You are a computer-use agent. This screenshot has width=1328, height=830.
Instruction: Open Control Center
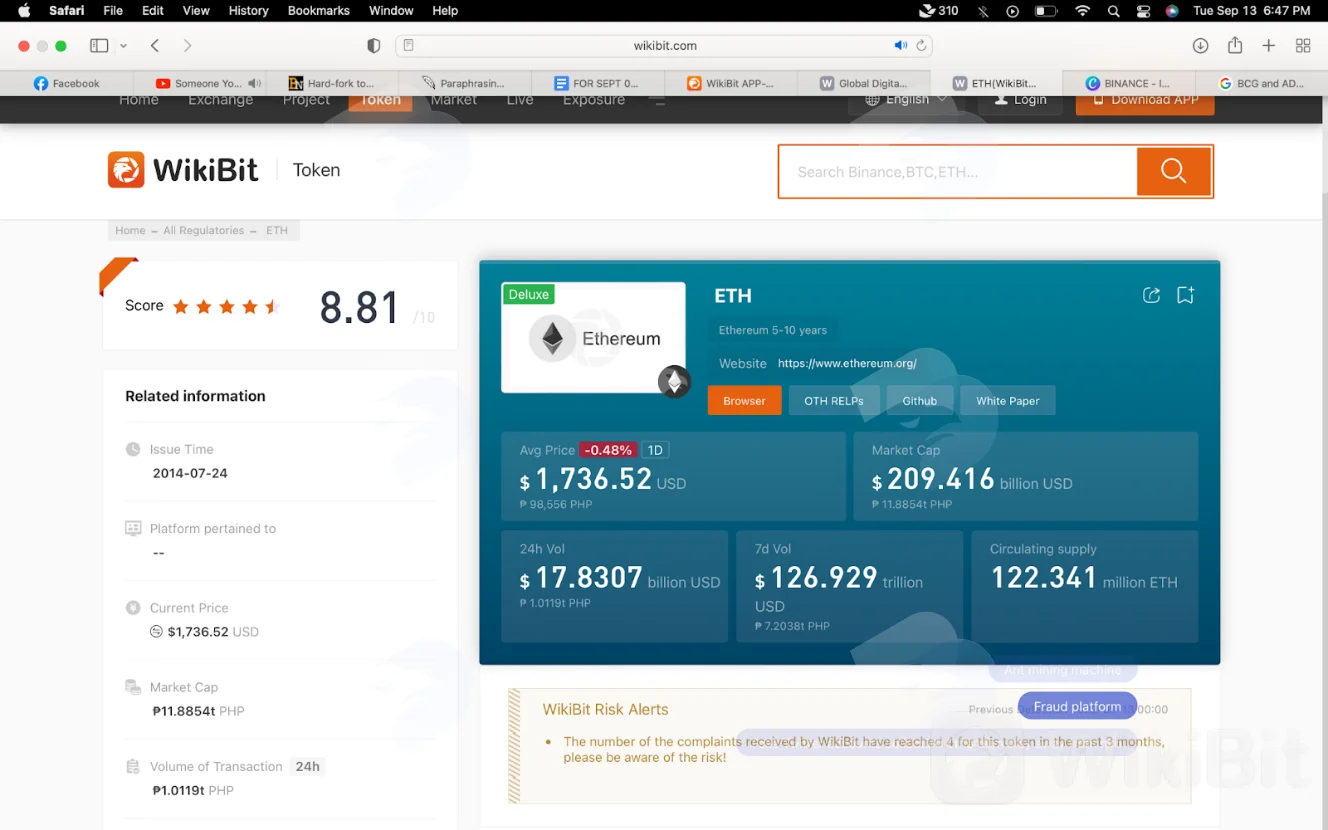pyautogui.click(x=1144, y=11)
